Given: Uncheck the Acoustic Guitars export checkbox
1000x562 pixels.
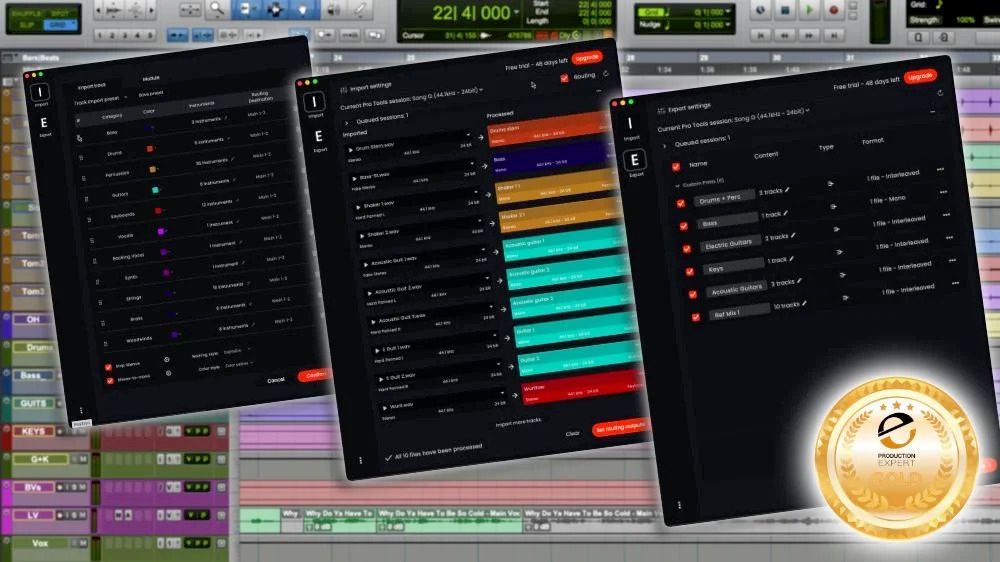Looking at the screenshot, I should (693, 294).
